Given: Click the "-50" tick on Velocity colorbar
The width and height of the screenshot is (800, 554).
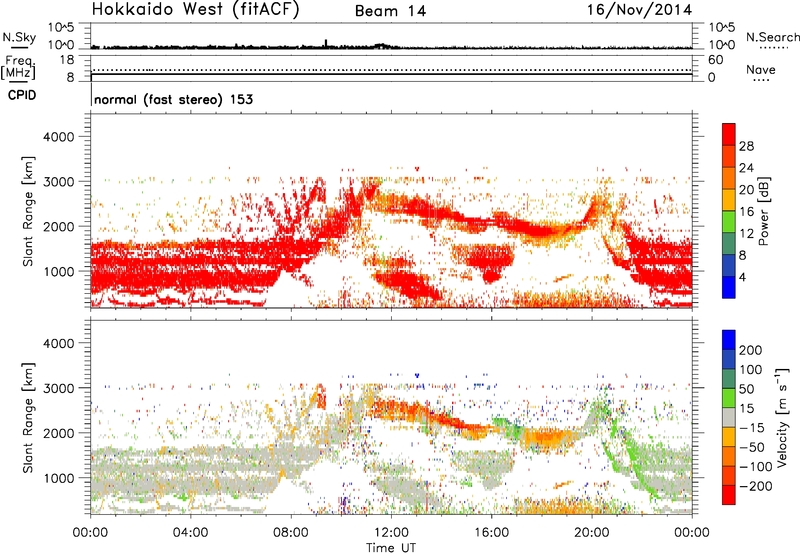Looking at the screenshot, I should pyautogui.click(x=752, y=447).
